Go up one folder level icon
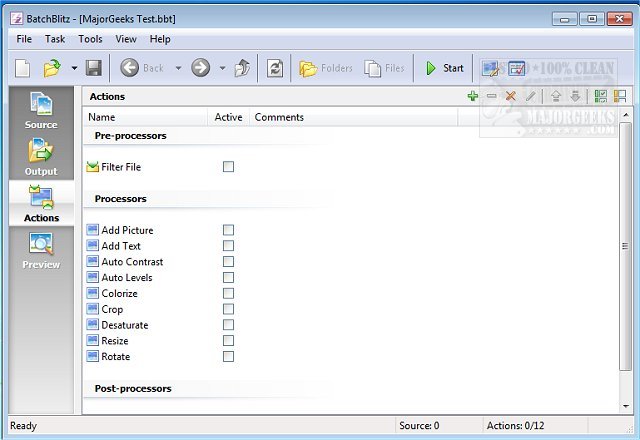 (x=242, y=68)
